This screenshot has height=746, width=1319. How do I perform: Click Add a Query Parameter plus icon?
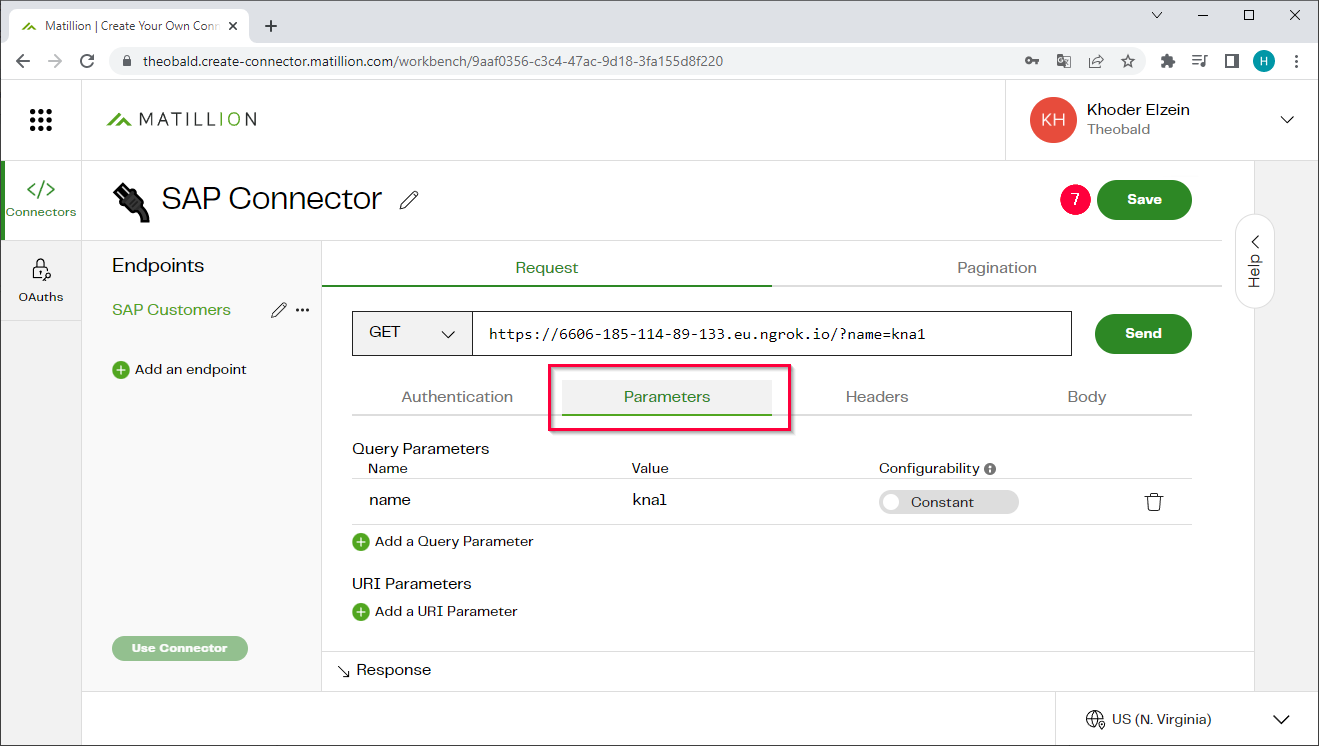click(x=361, y=542)
